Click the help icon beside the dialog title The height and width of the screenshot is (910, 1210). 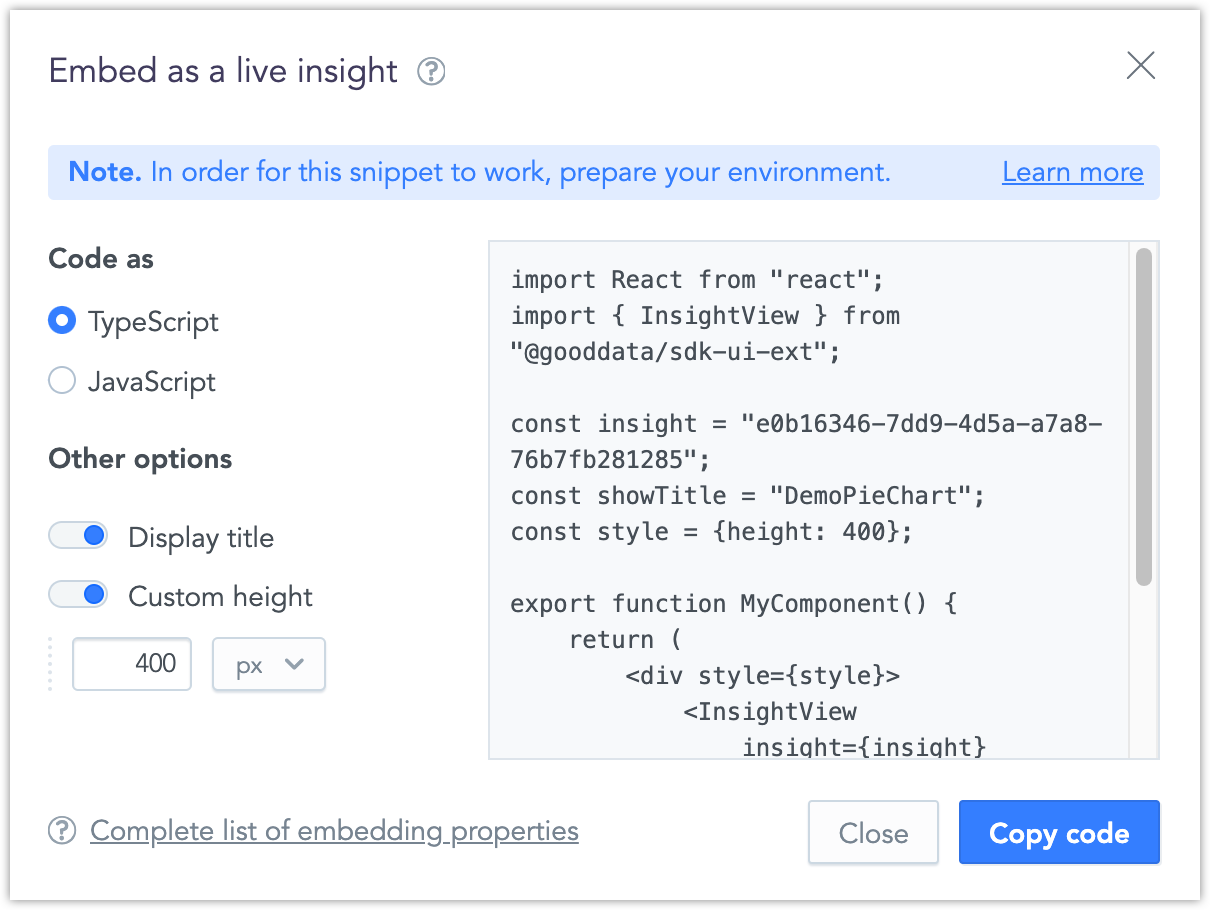[431, 72]
